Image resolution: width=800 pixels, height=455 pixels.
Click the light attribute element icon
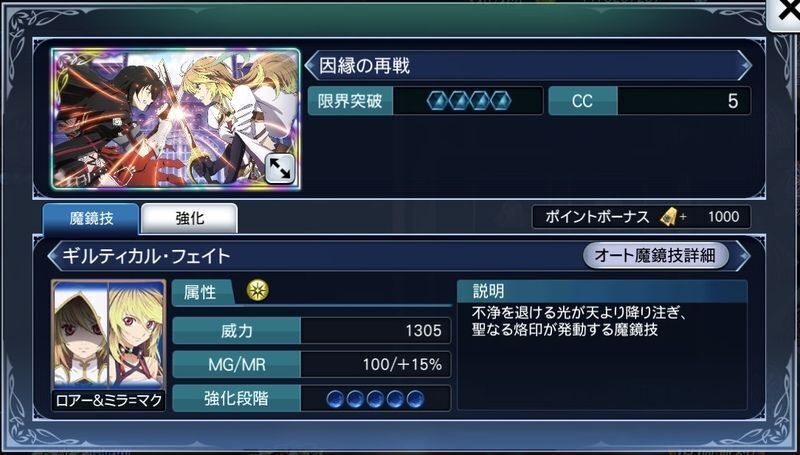point(258,291)
